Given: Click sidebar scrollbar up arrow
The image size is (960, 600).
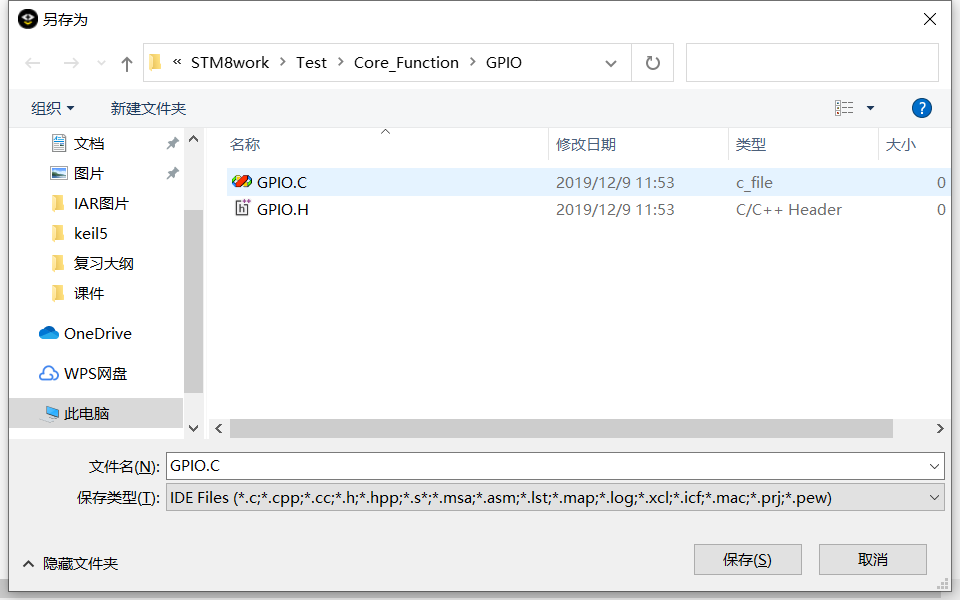Looking at the screenshot, I should point(193,139).
